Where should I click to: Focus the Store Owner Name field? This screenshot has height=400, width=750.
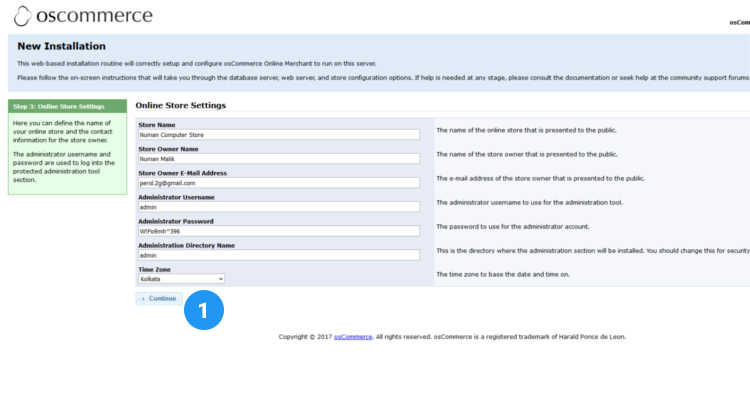tap(278, 158)
